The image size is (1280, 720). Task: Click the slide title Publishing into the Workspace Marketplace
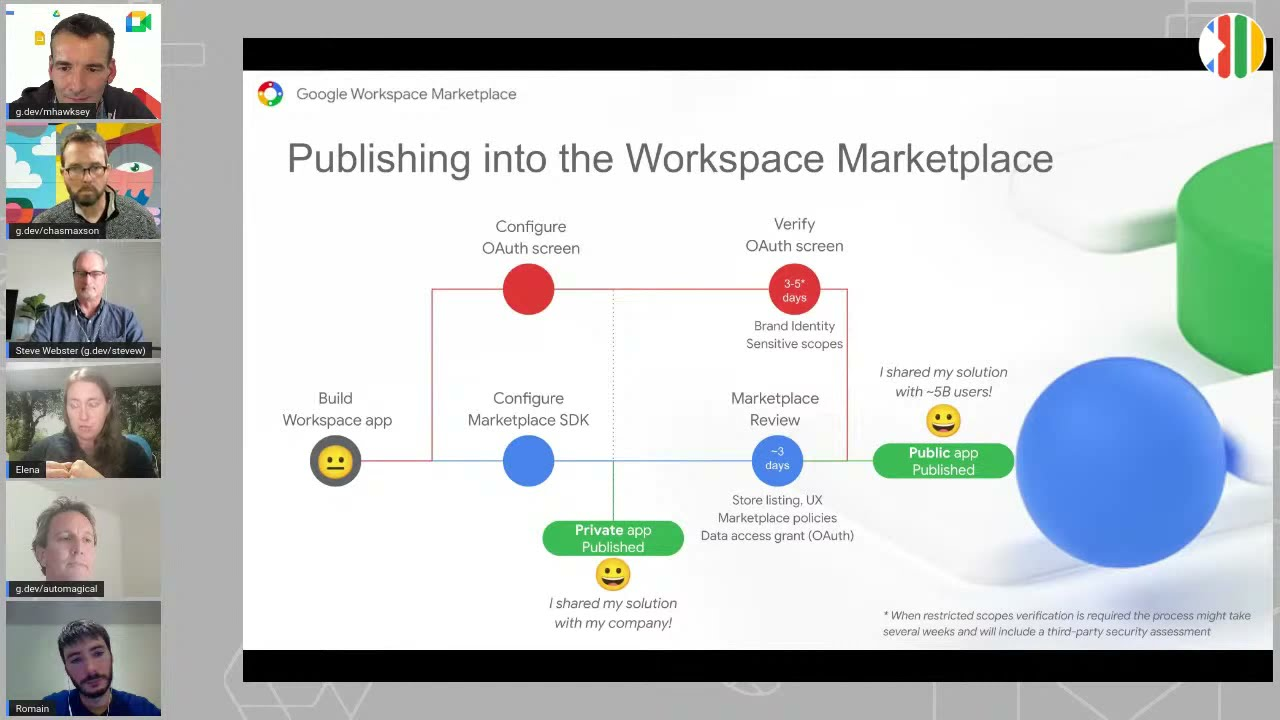tap(670, 159)
